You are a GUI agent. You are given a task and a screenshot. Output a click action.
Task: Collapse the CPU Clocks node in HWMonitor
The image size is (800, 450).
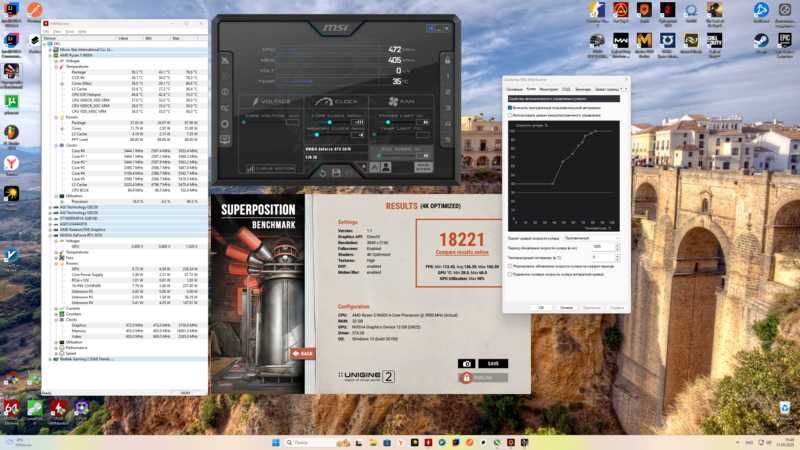coord(56,145)
